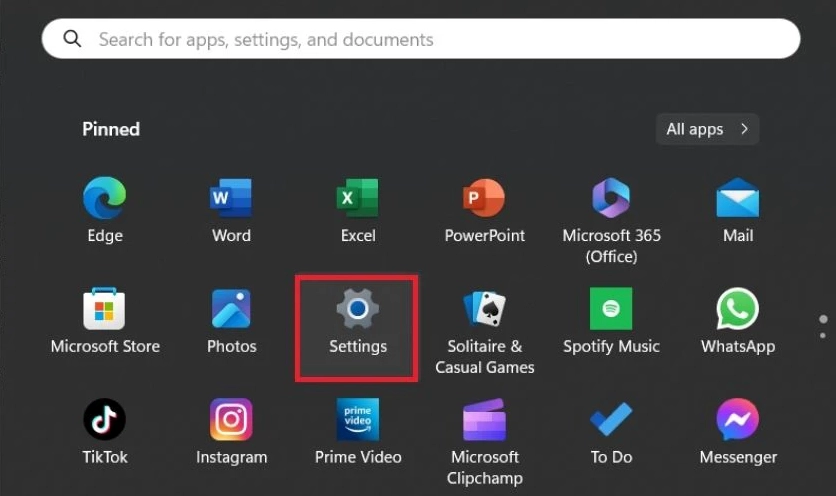Open Prime Video app

(357, 420)
